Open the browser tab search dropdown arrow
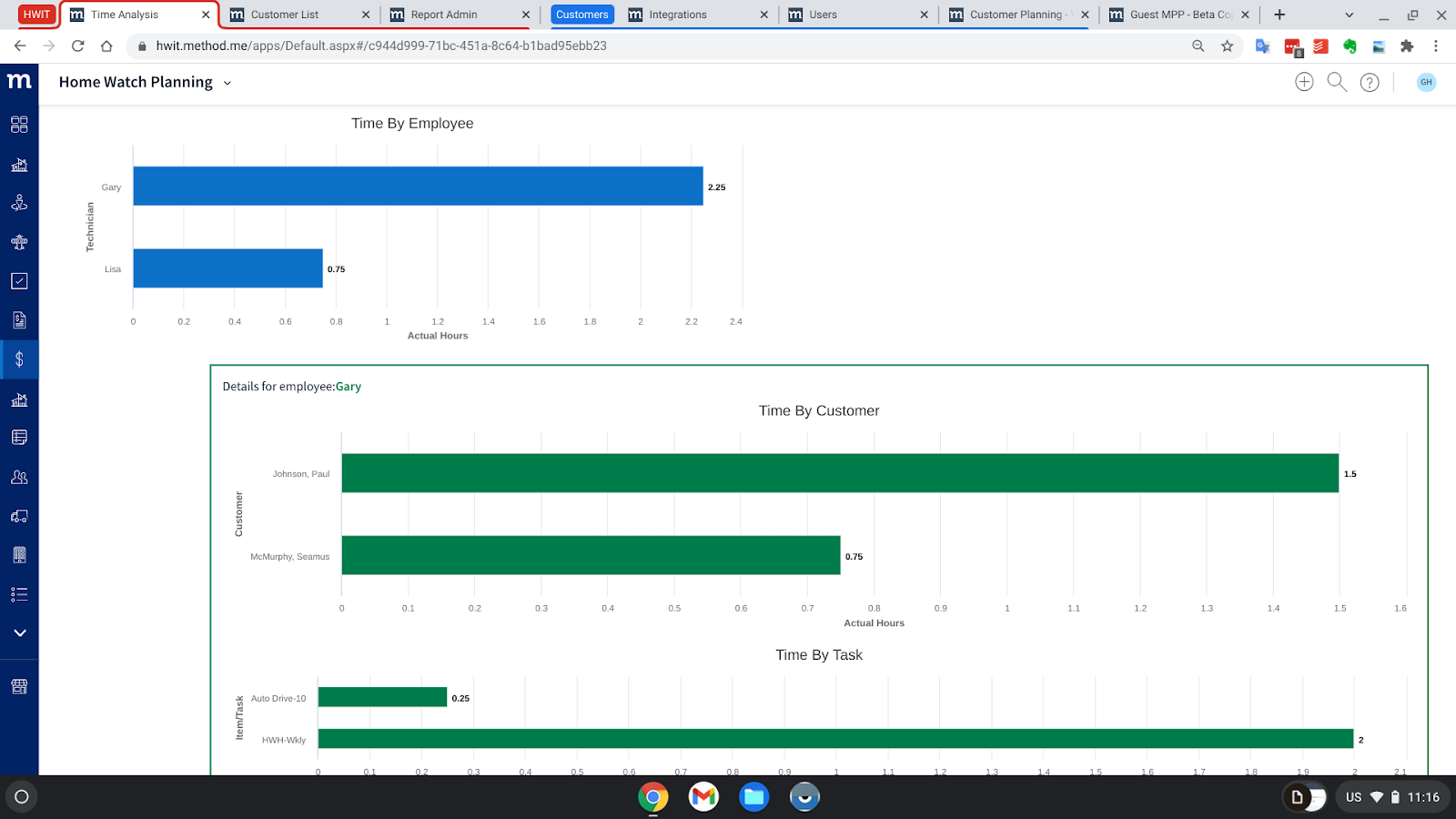This screenshot has height=819, width=1456. (x=1349, y=15)
